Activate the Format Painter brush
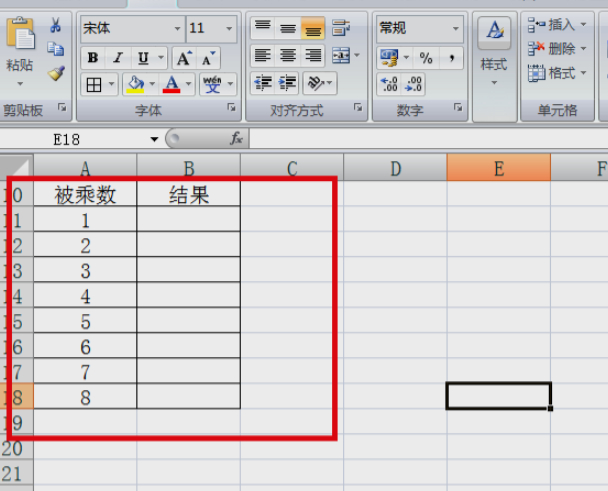608x491 pixels. (56, 73)
